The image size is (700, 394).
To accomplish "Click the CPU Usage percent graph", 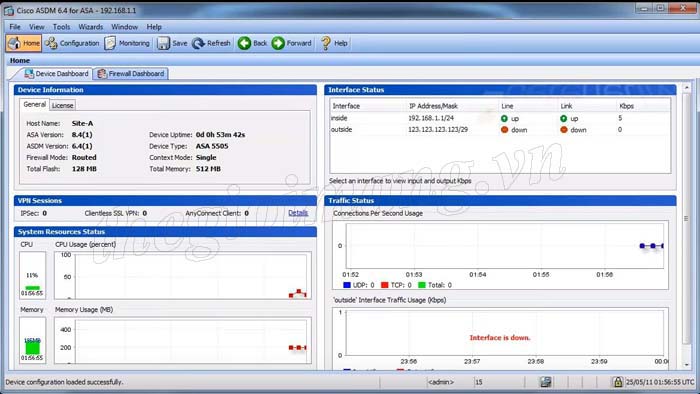I will click(x=183, y=275).
